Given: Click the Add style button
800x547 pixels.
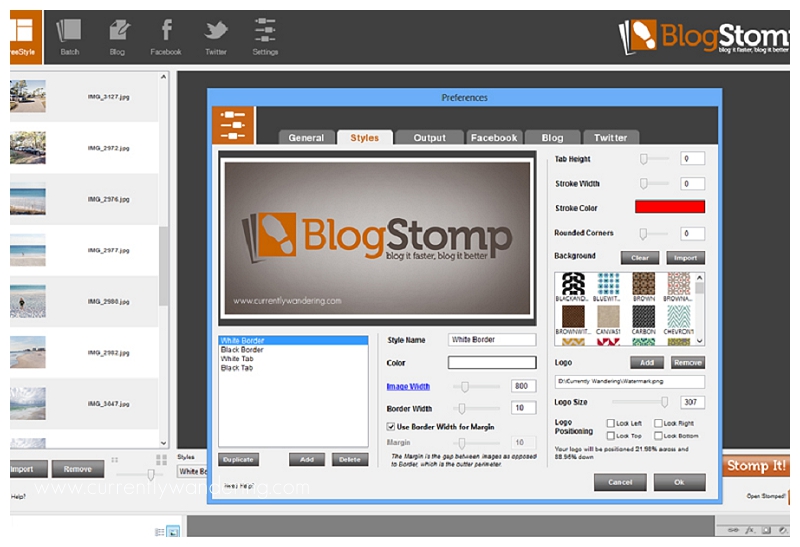Looking at the screenshot, I should tap(307, 460).
